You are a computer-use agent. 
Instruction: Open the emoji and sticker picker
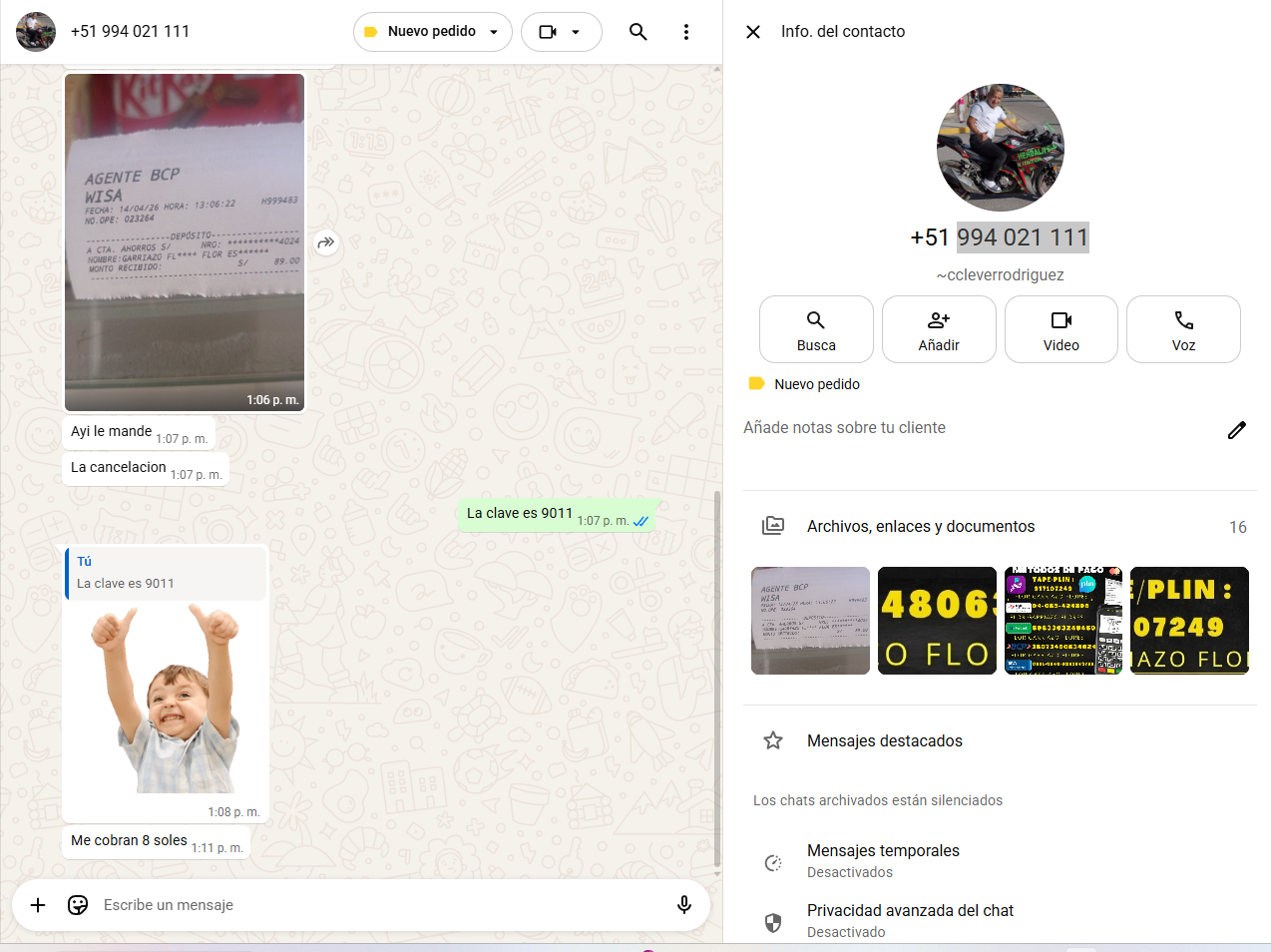coord(78,905)
